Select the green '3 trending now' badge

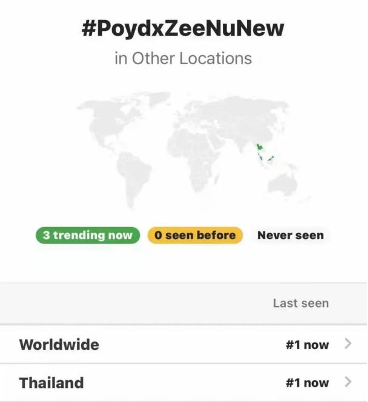88,235
